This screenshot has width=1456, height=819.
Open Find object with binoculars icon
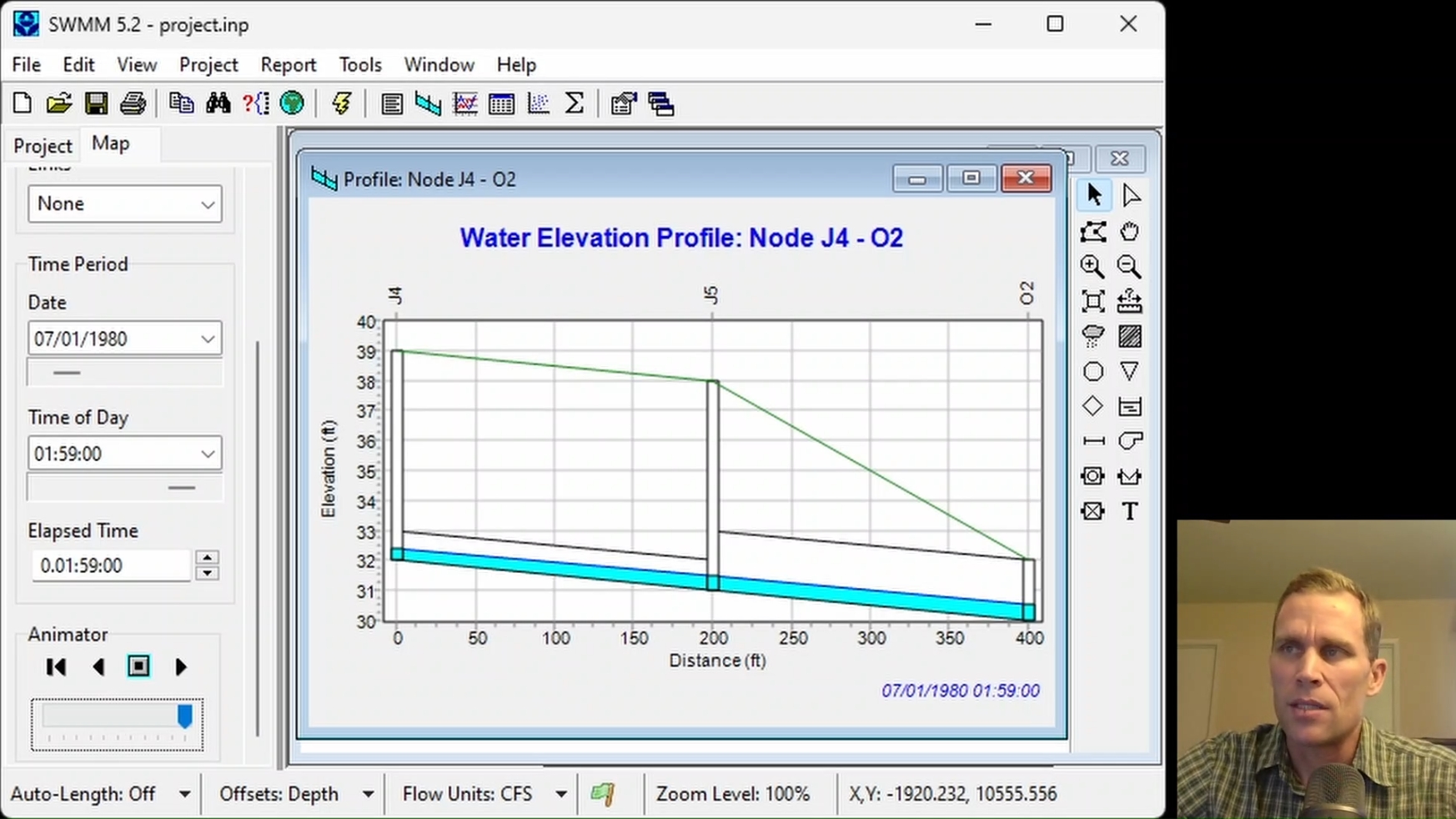[218, 103]
